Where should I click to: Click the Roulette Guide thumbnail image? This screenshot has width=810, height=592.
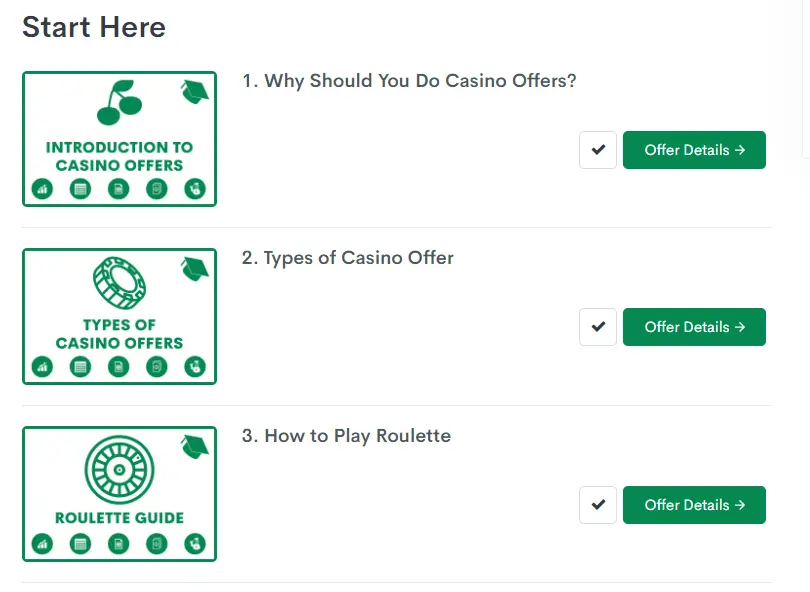(118, 493)
